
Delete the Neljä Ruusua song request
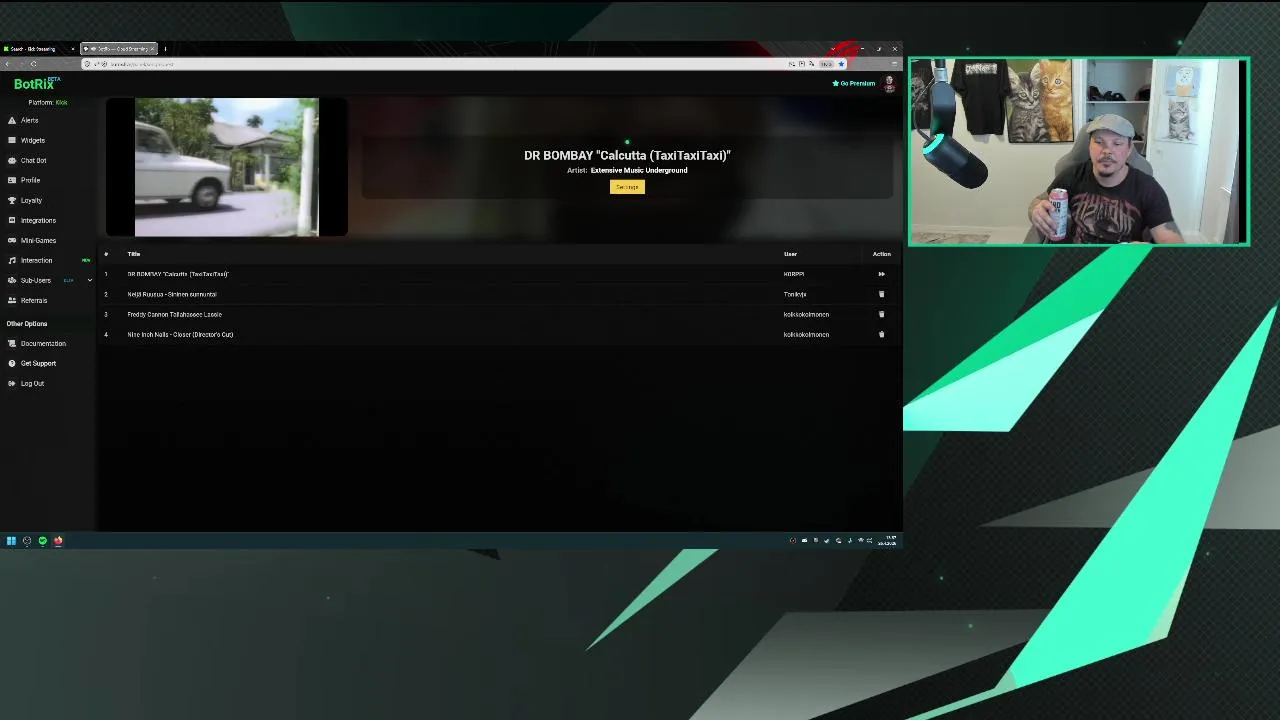tap(881, 294)
